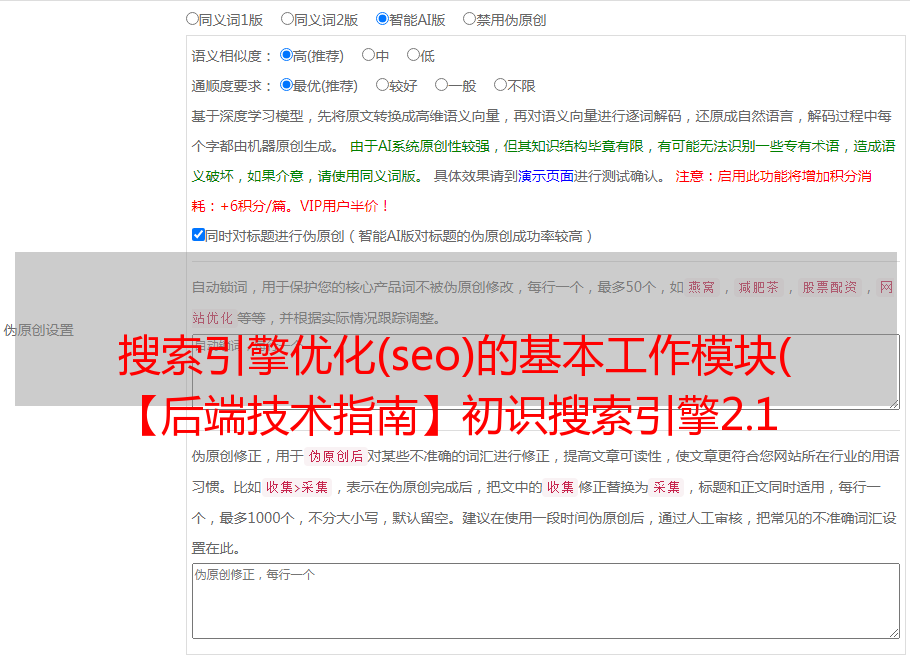Toggle 同时对标题进行伪原创 checkbox
This screenshot has height=658, width=911.
click(x=198, y=235)
